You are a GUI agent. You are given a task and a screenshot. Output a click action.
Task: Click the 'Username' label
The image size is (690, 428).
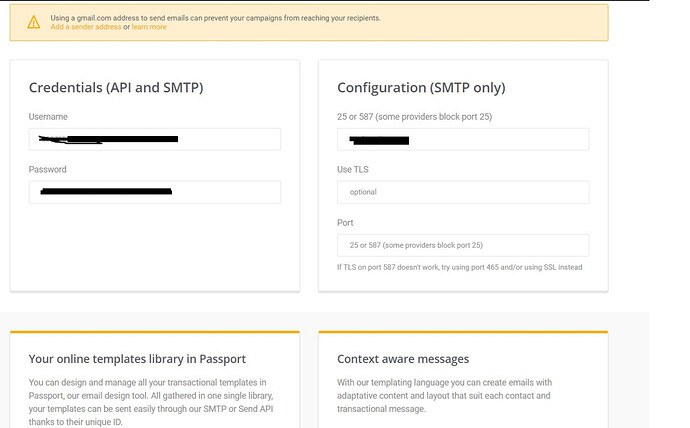point(48,117)
